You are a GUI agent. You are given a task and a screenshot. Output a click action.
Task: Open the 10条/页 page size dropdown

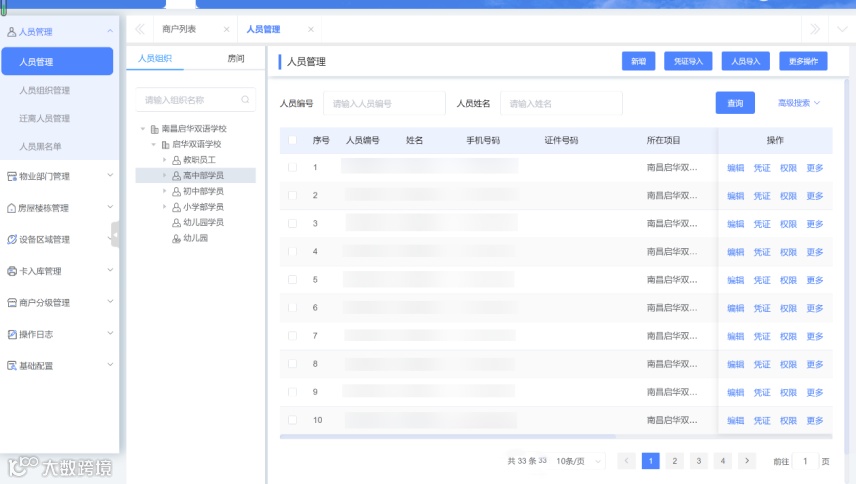(578, 461)
